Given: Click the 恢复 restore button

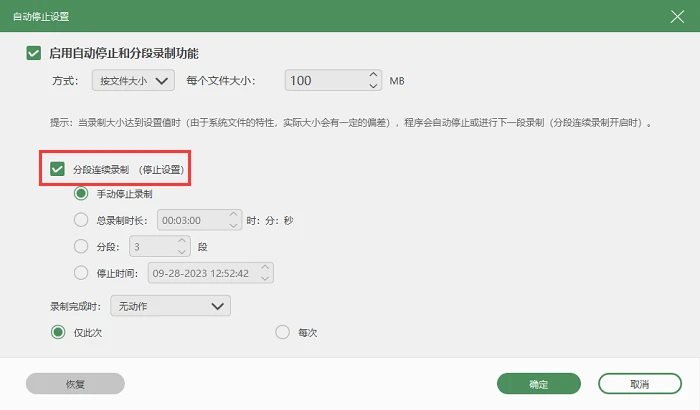Looking at the screenshot, I should [75, 384].
